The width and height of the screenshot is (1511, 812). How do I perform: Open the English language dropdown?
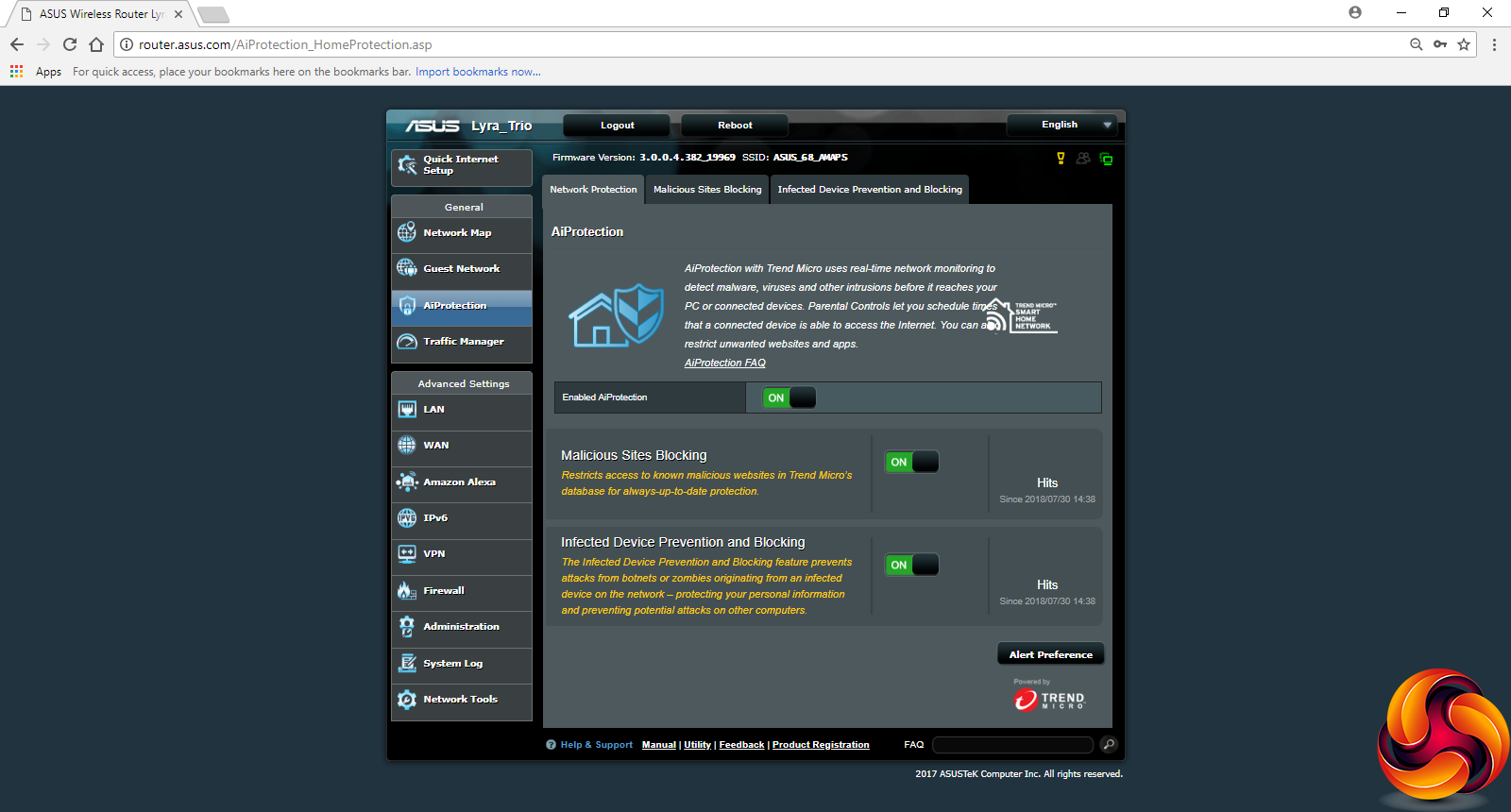point(1062,125)
